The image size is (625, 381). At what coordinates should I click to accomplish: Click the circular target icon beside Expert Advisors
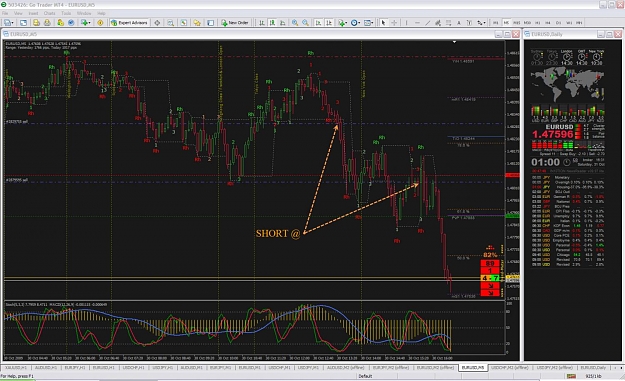coord(157,23)
